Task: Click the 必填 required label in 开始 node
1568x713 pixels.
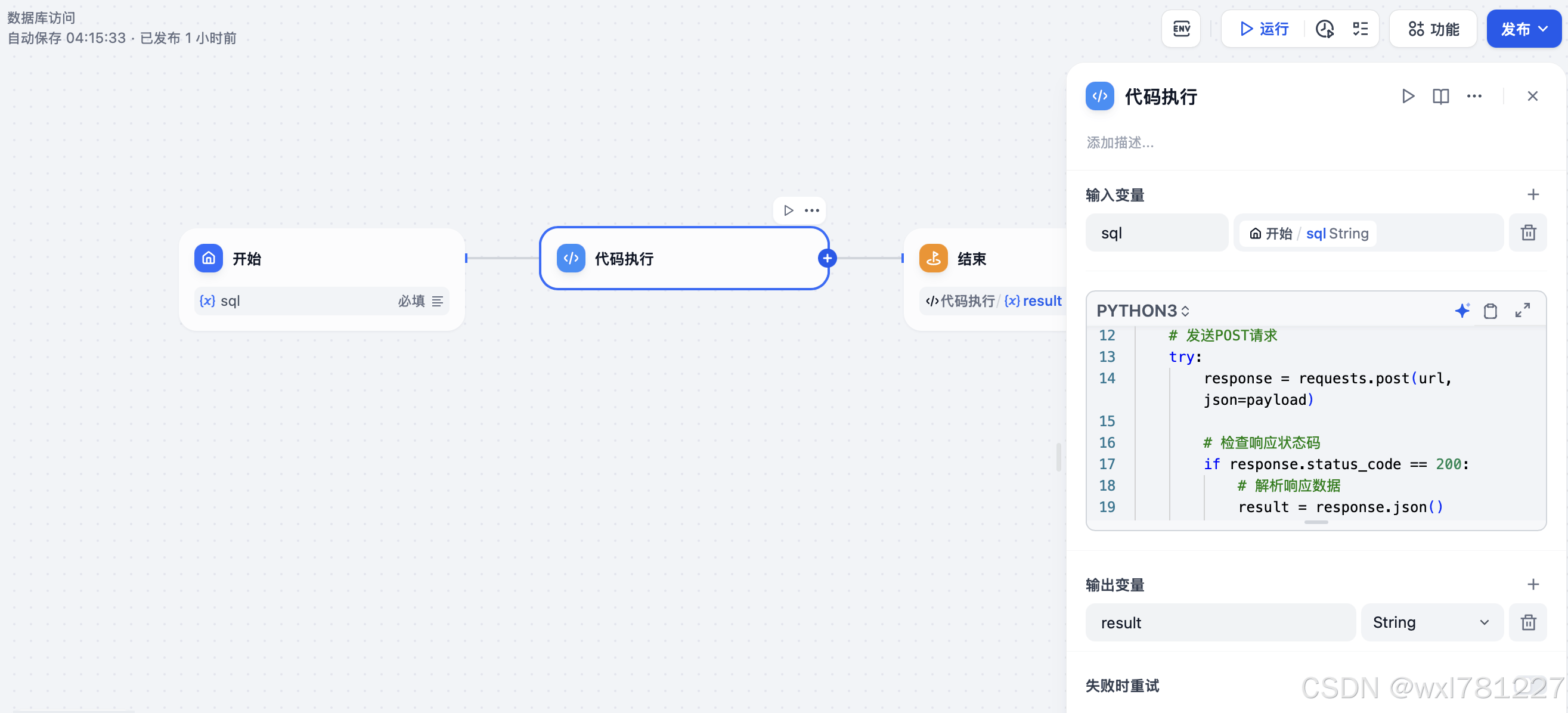Action: pos(411,302)
